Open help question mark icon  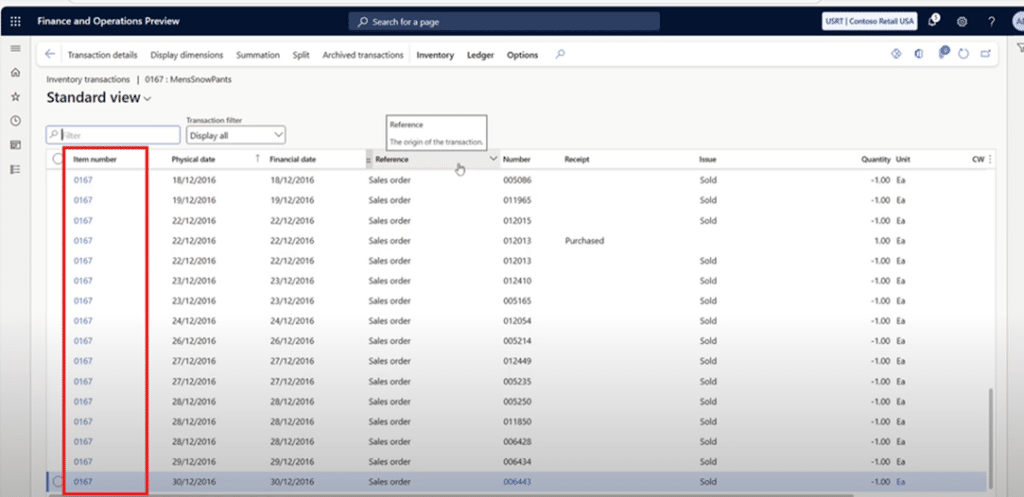point(991,22)
